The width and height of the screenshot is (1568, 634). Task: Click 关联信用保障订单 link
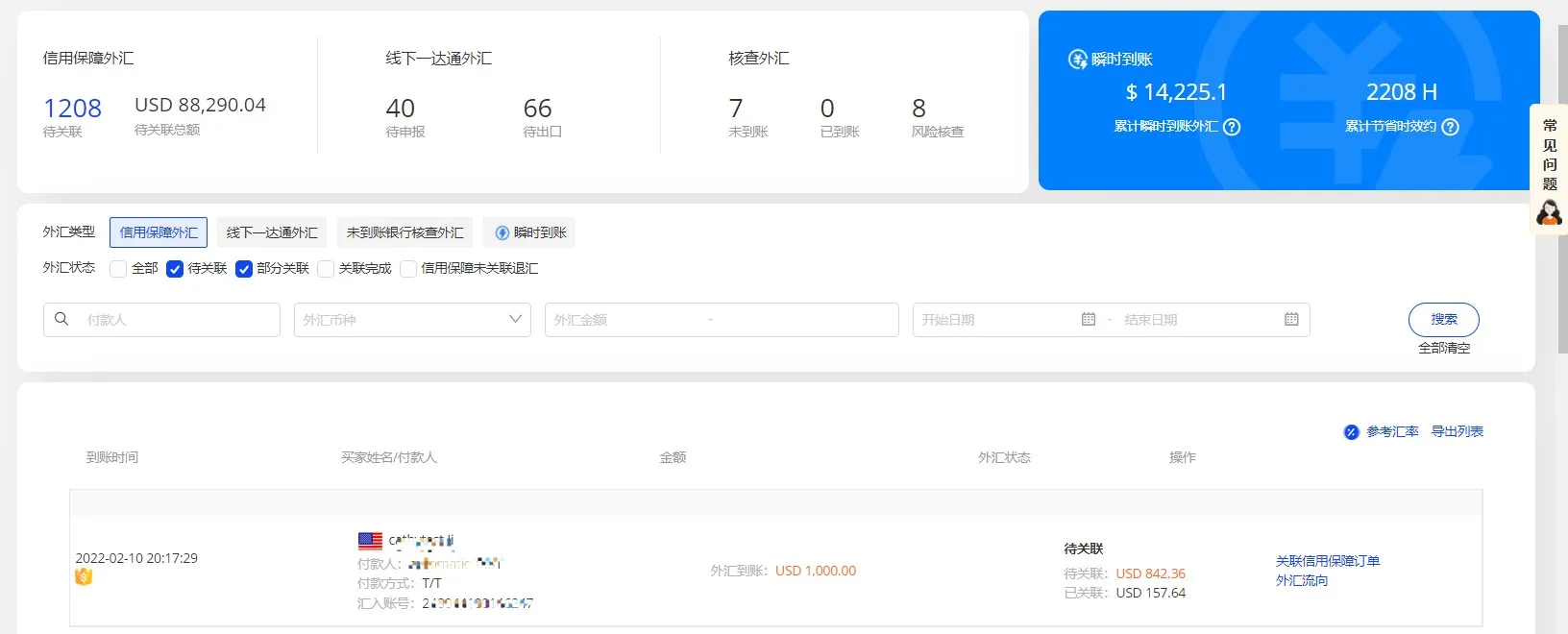point(1328,561)
